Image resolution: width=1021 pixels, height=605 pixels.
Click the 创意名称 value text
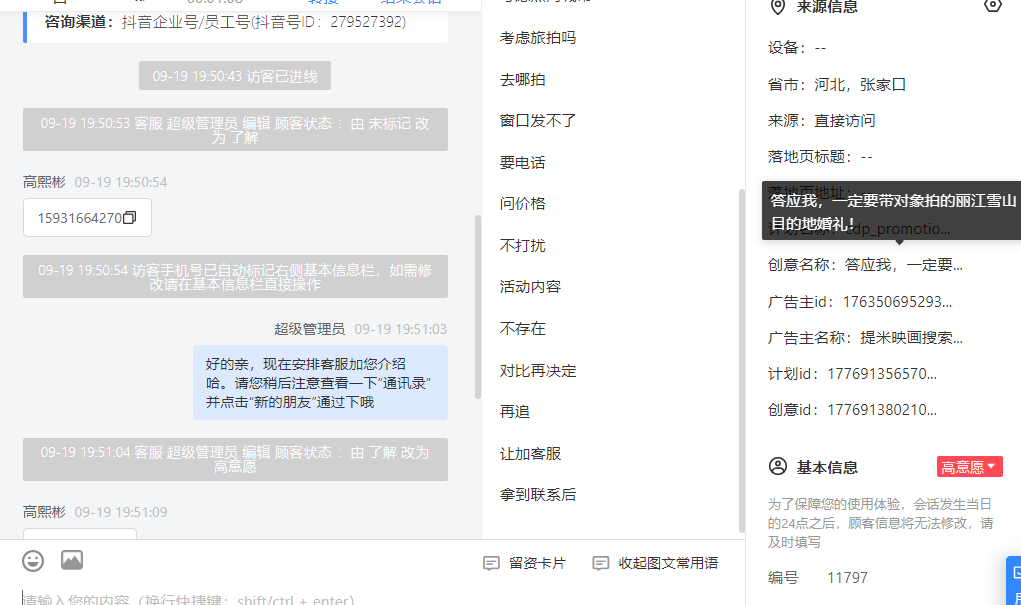[x=904, y=265]
